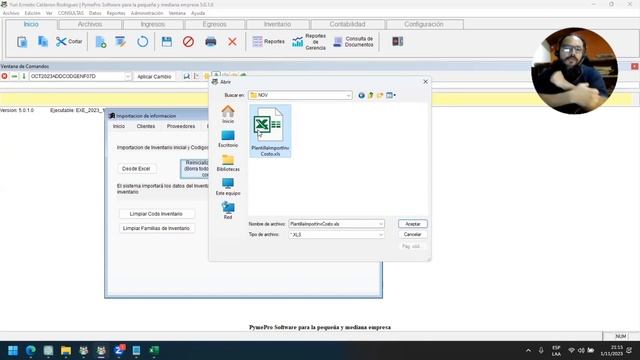
Task: Click the new document icon with plus
Action: [100, 42]
